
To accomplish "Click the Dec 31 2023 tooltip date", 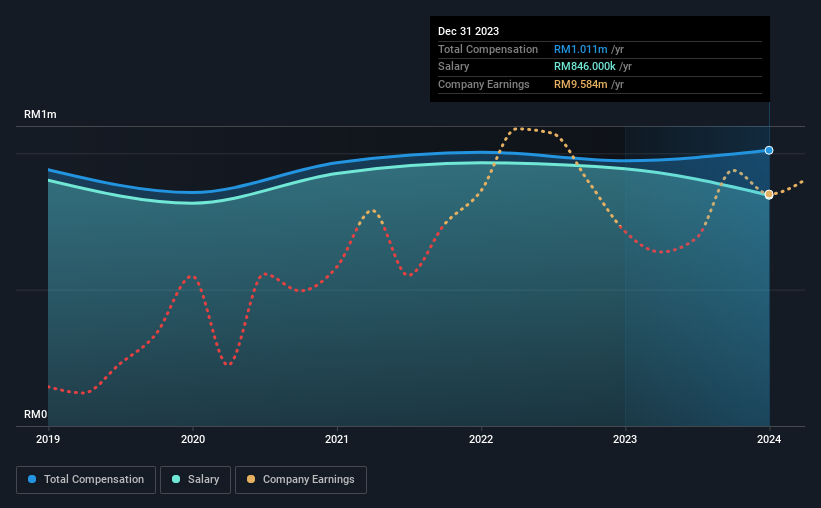I will (x=468, y=31).
